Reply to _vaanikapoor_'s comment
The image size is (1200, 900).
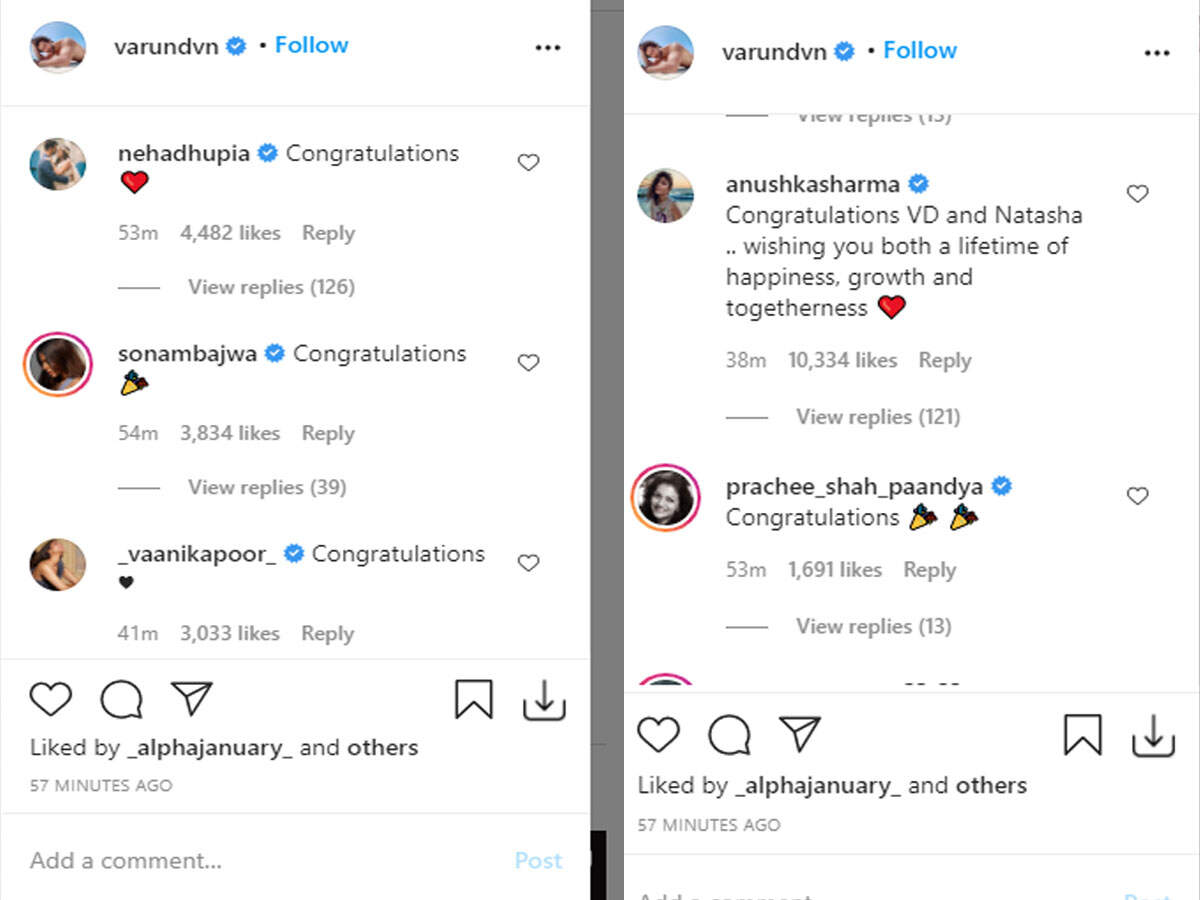pyautogui.click(x=328, y=633)
